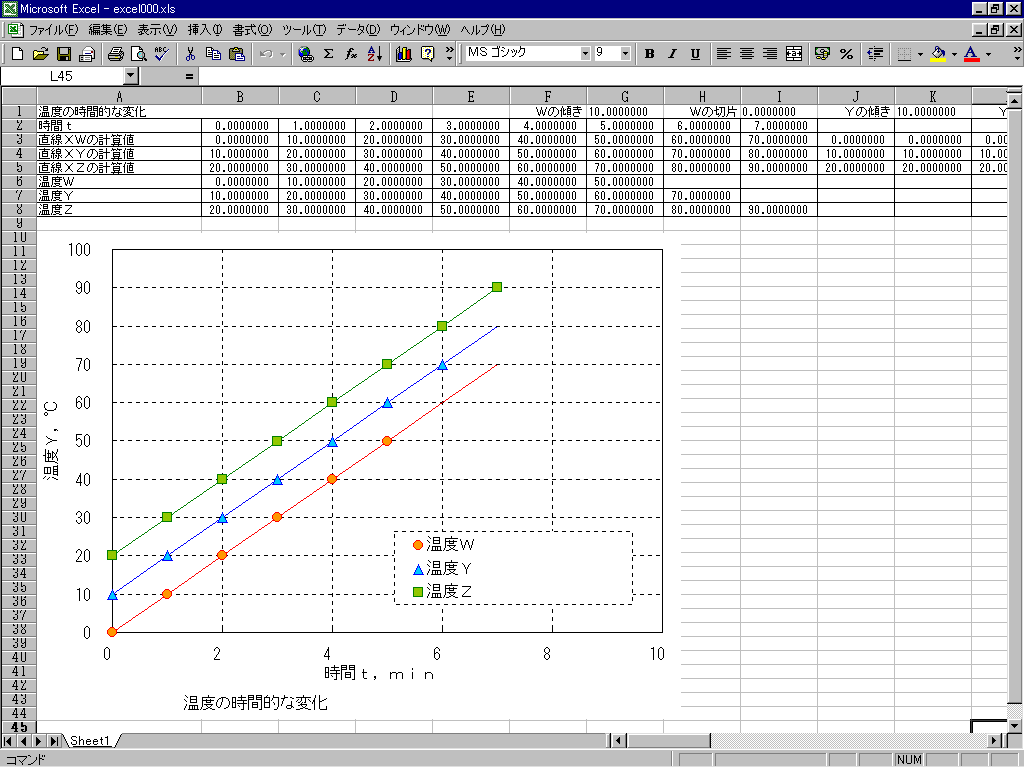This screenshot has height=768, width=1024.
Task: Click the 温度Z legend entry in chart
Action: tap(449, 591)
